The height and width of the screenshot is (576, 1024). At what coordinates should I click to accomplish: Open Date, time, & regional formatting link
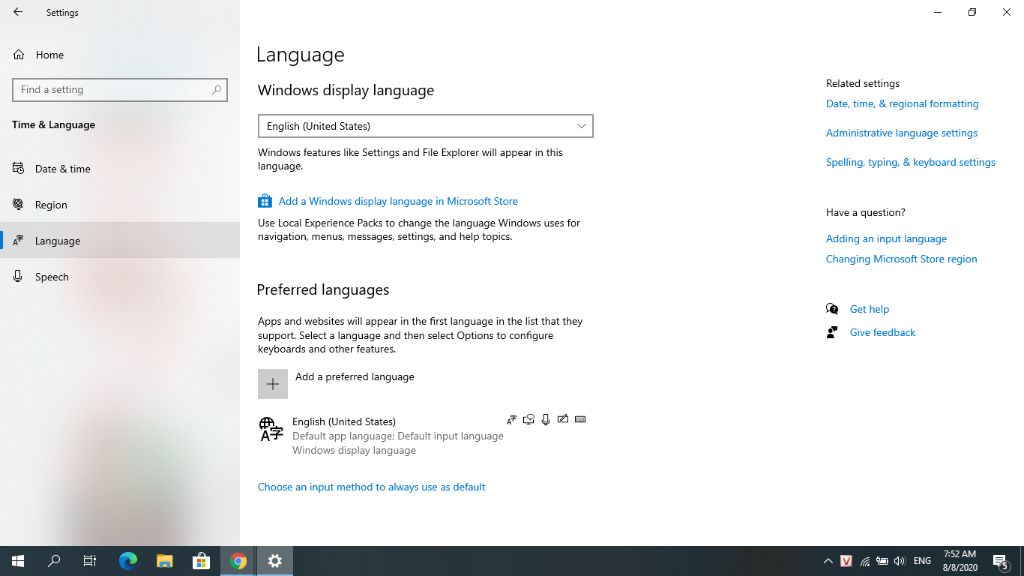[902, 103]
